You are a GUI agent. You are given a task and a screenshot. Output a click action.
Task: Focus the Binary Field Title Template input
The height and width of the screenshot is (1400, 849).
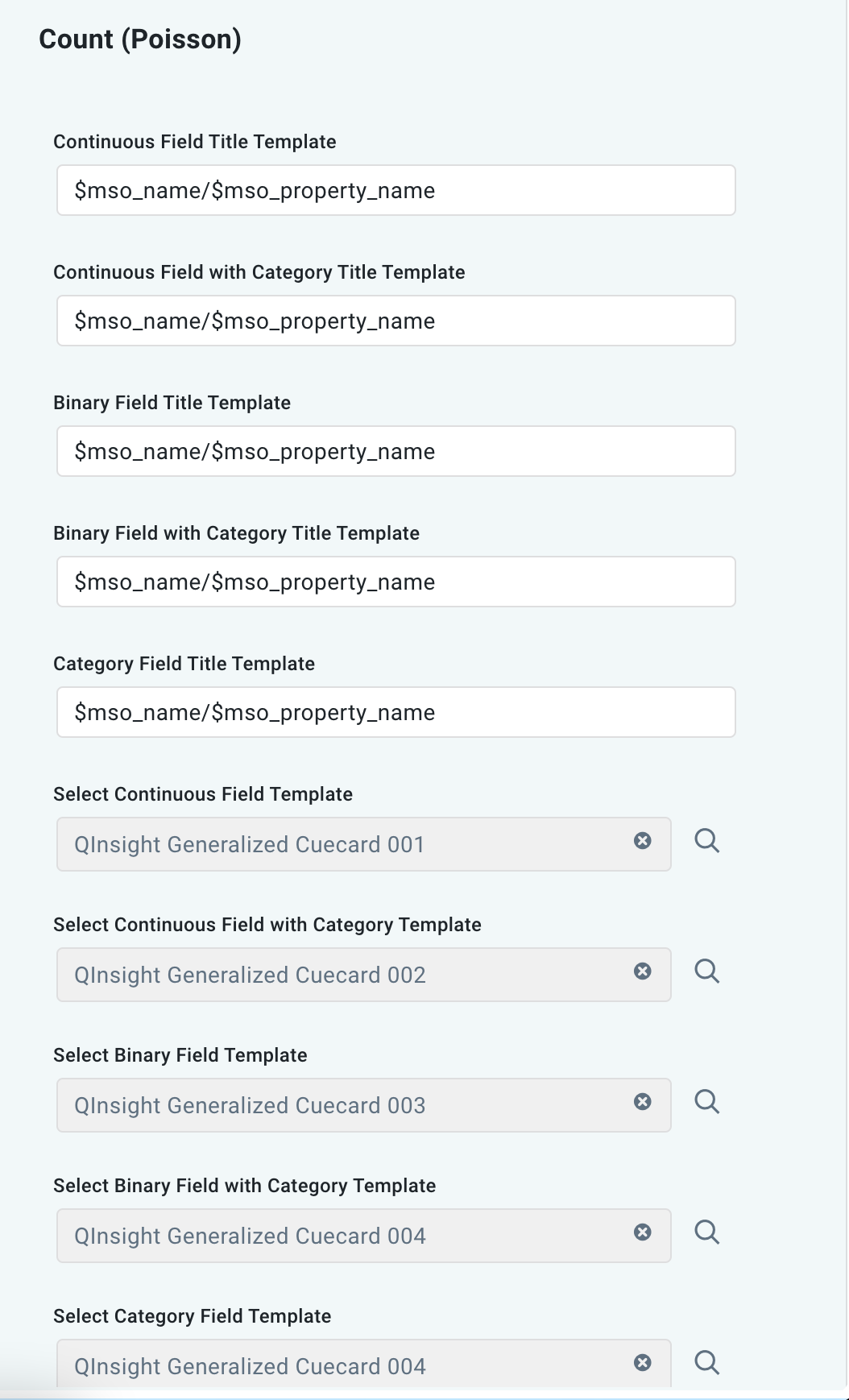pyautogui.click(x=395, y=451)
